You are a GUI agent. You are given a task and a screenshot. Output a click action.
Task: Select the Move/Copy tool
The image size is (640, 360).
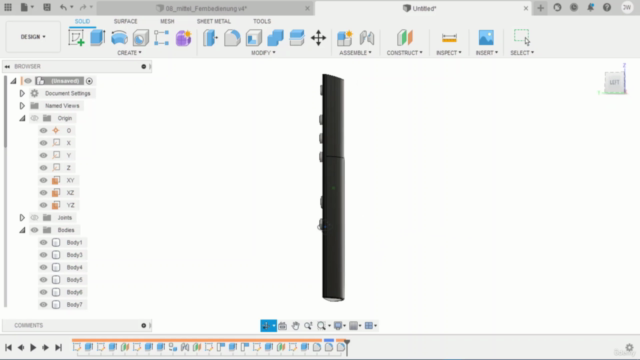coord(318,38)
